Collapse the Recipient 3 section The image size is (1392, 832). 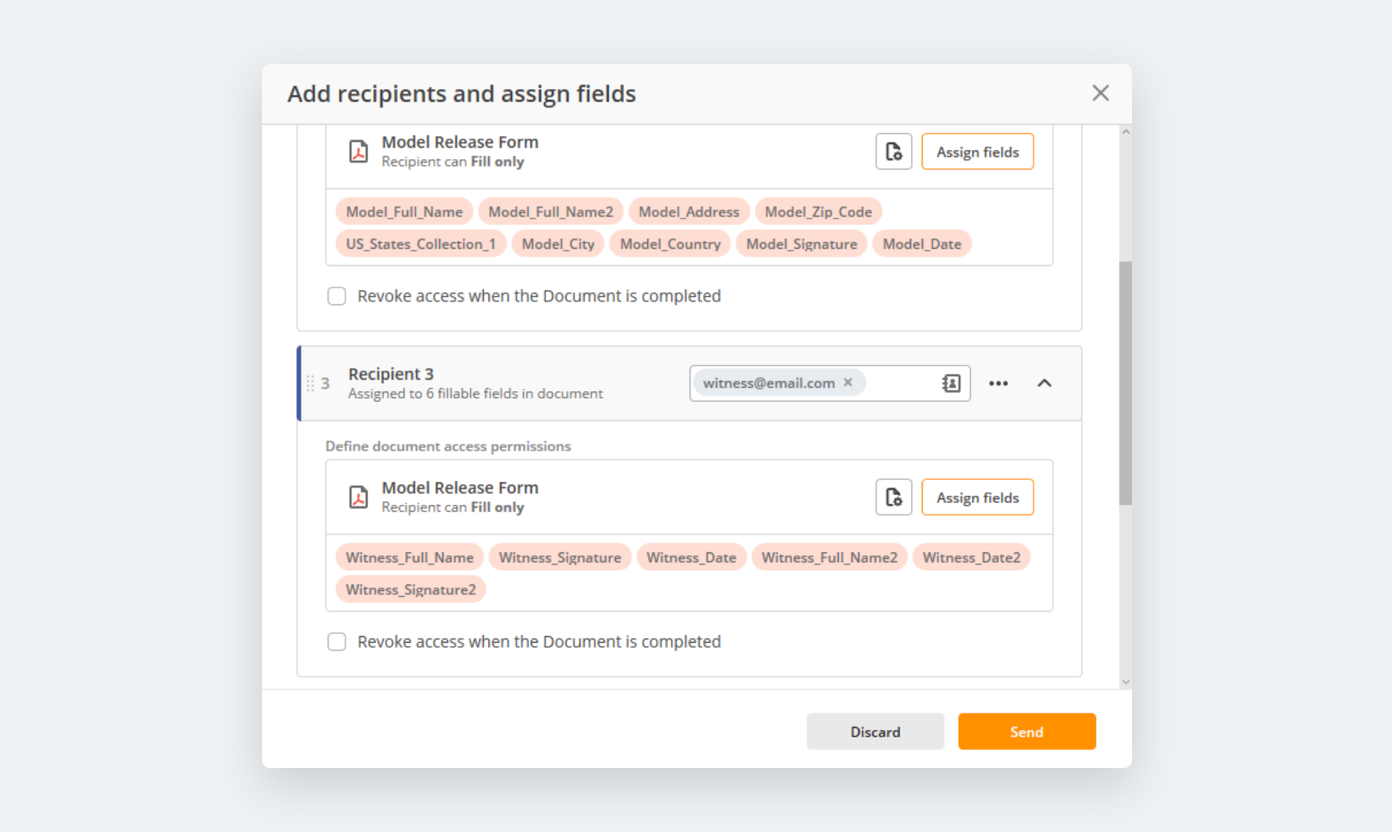pos(1044,383)
